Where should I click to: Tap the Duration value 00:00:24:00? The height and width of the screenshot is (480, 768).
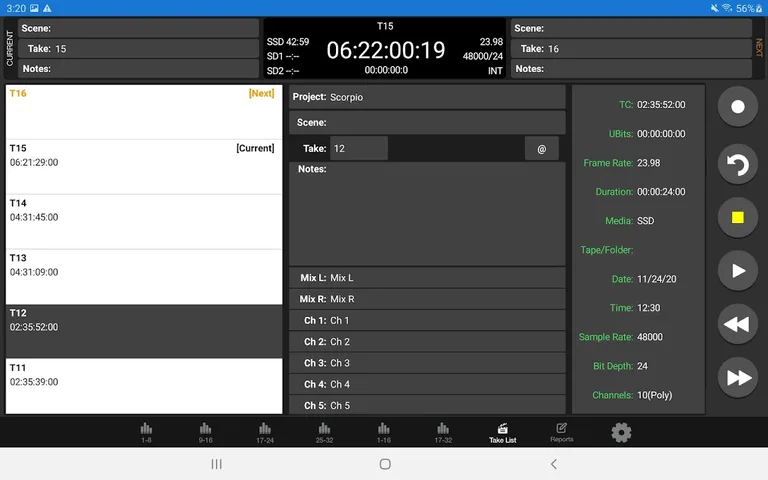[661, 192]
